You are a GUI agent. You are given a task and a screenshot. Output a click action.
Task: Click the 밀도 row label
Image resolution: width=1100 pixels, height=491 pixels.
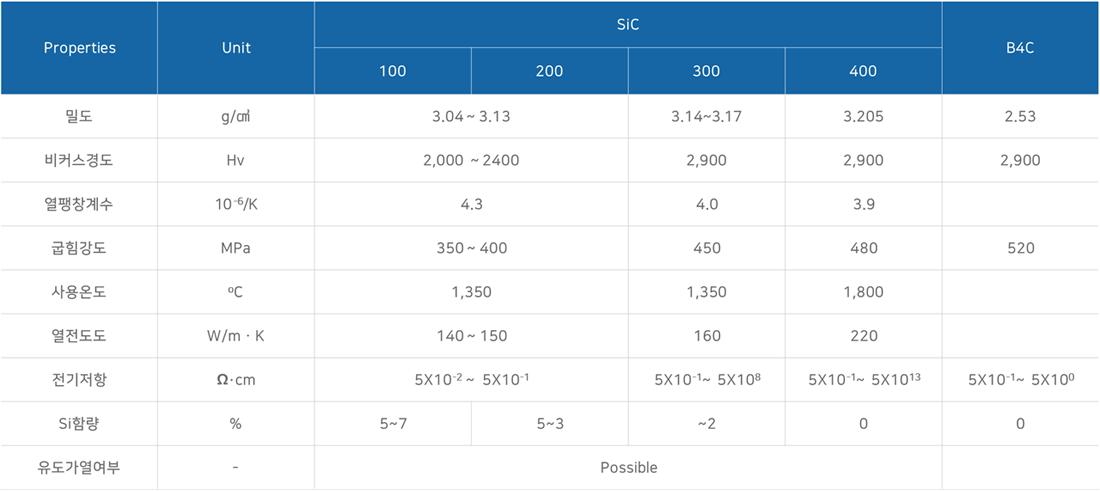[x=79, y=116]
